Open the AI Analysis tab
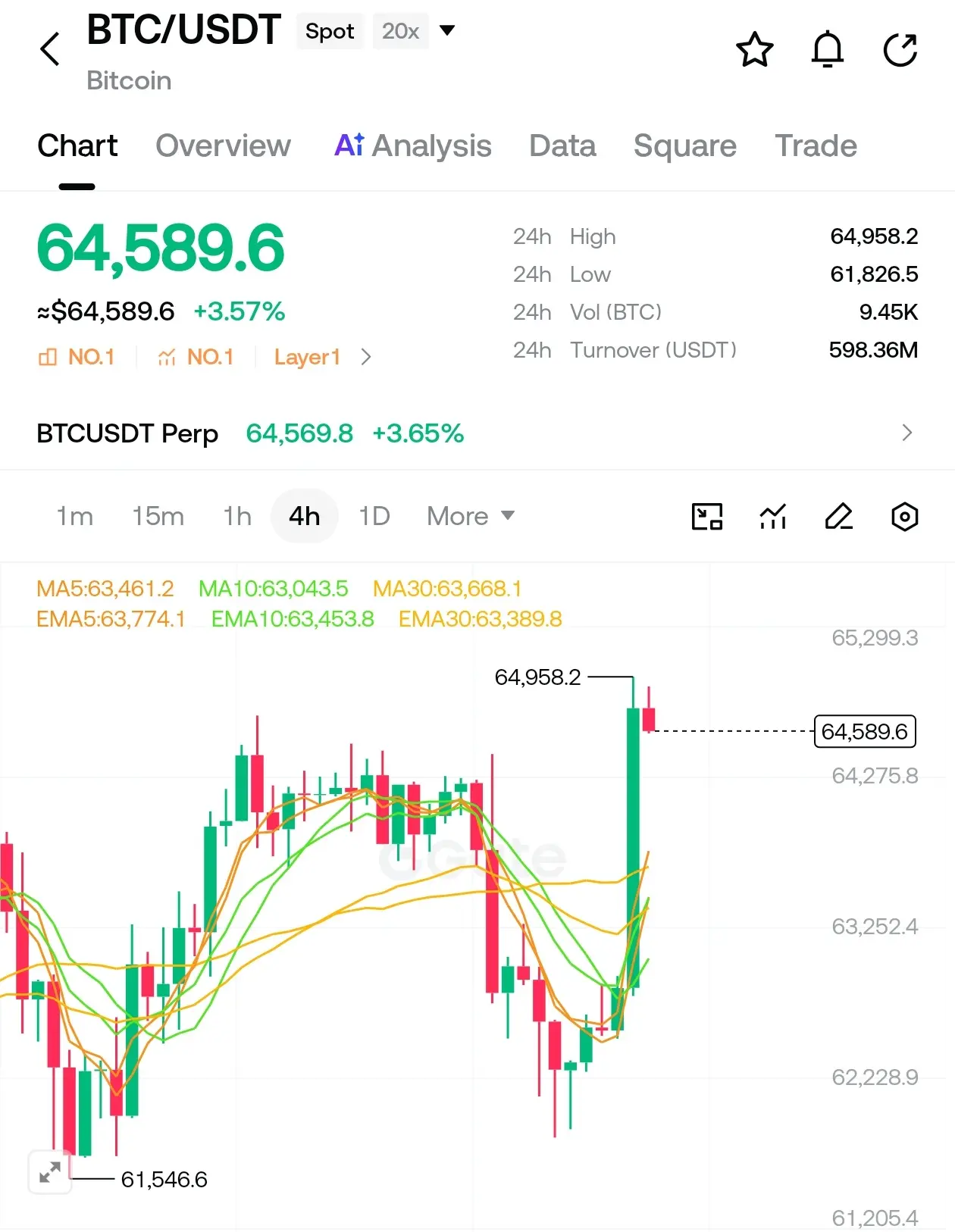The image size is (955, 1232). pyautogui.click(x=412, y=145)
